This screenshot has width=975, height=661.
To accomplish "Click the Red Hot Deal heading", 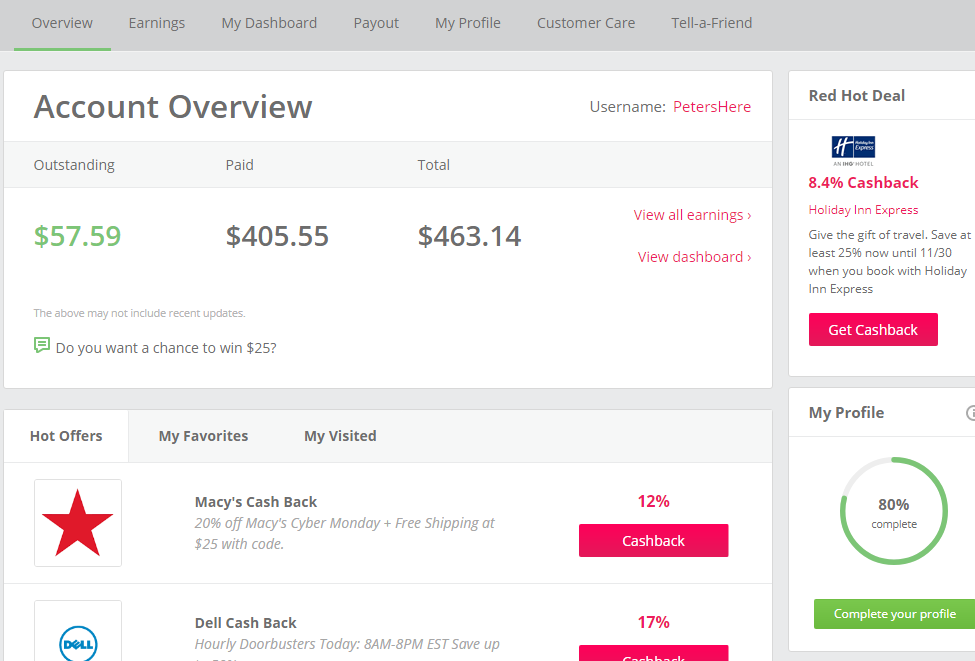I will click(x=856, y=96).
